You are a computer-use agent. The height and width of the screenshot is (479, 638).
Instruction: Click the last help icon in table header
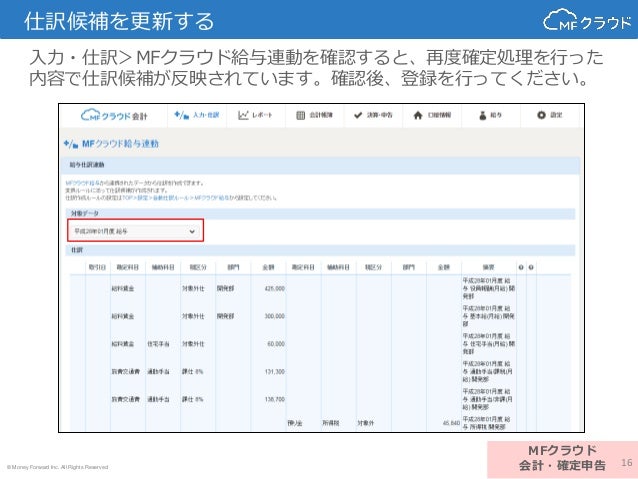coord(531,267)
